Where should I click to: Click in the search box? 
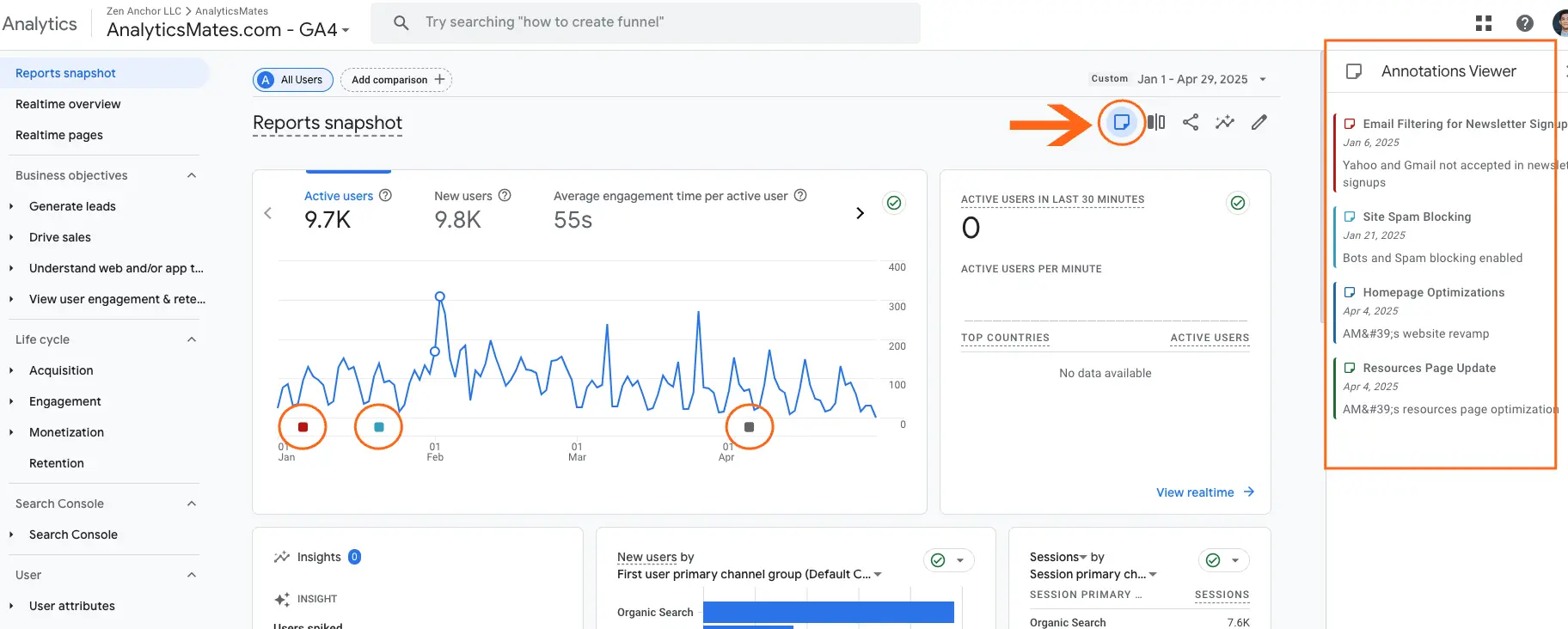(646, 22)
